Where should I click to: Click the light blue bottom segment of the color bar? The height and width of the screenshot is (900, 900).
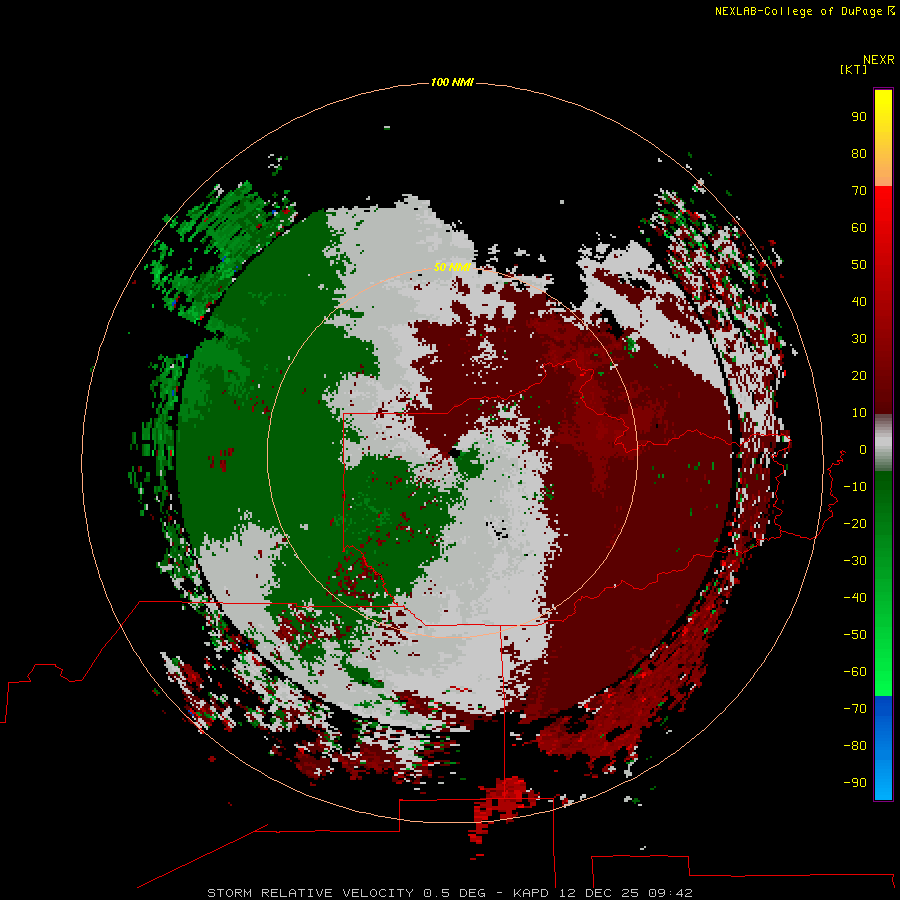point(883,778)
